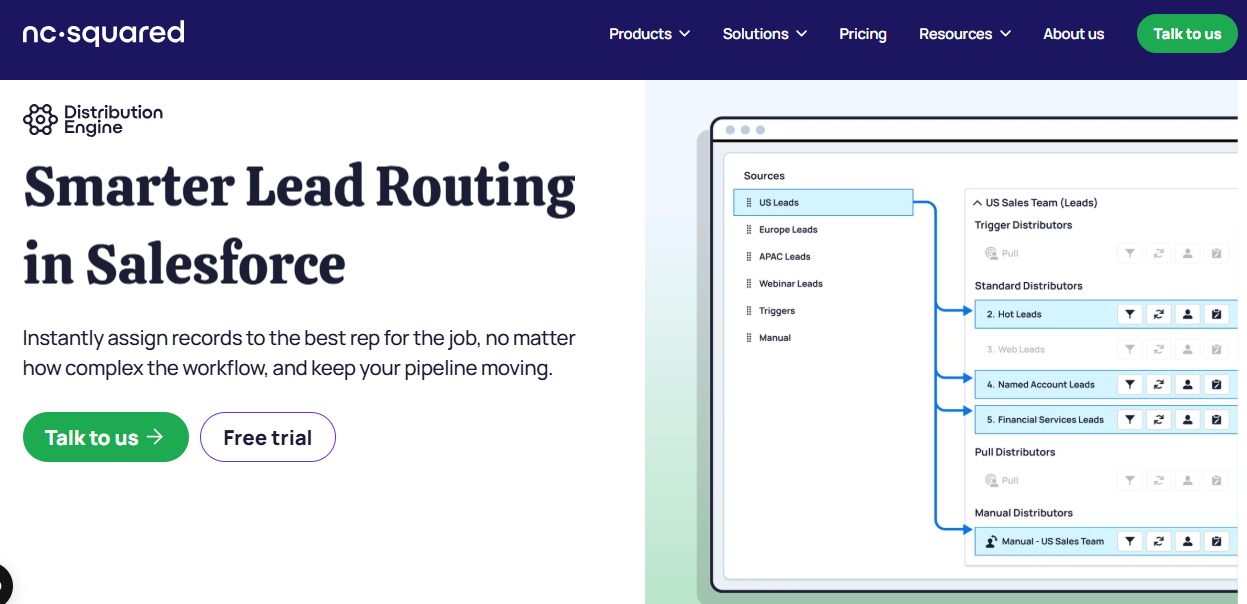Click the clipboard icon for Named Account Leads
The height and width of the screenshot is (604, 1247).
point(1217,384)
